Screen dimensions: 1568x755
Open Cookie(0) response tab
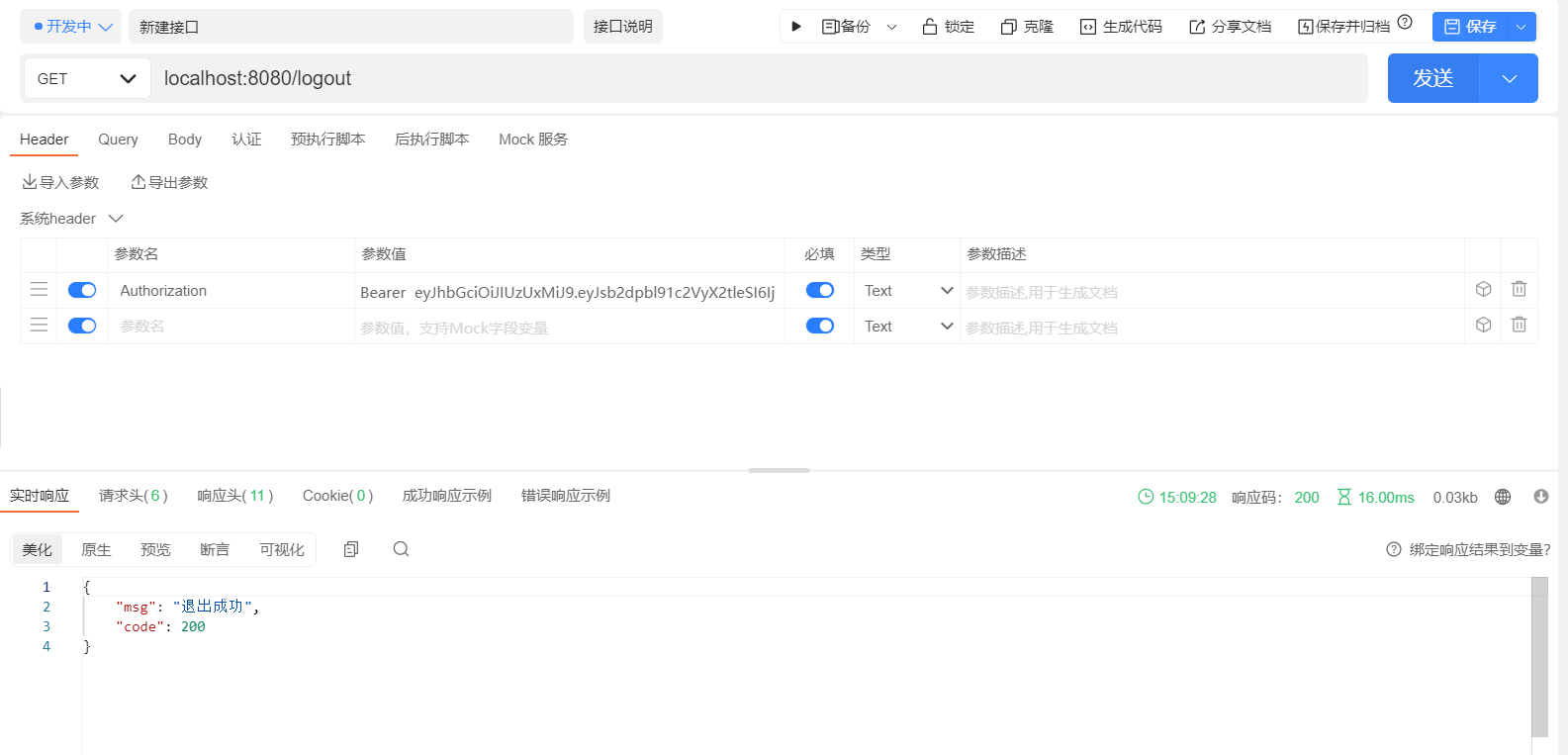tap(338, 496)
